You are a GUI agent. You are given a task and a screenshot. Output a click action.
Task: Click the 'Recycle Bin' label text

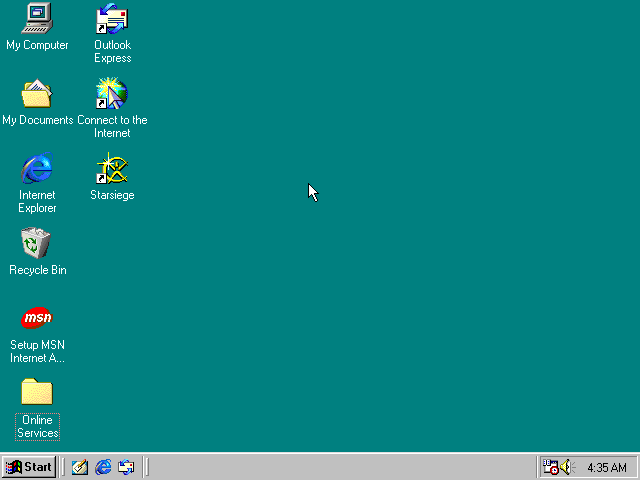[x=38, y=270]
